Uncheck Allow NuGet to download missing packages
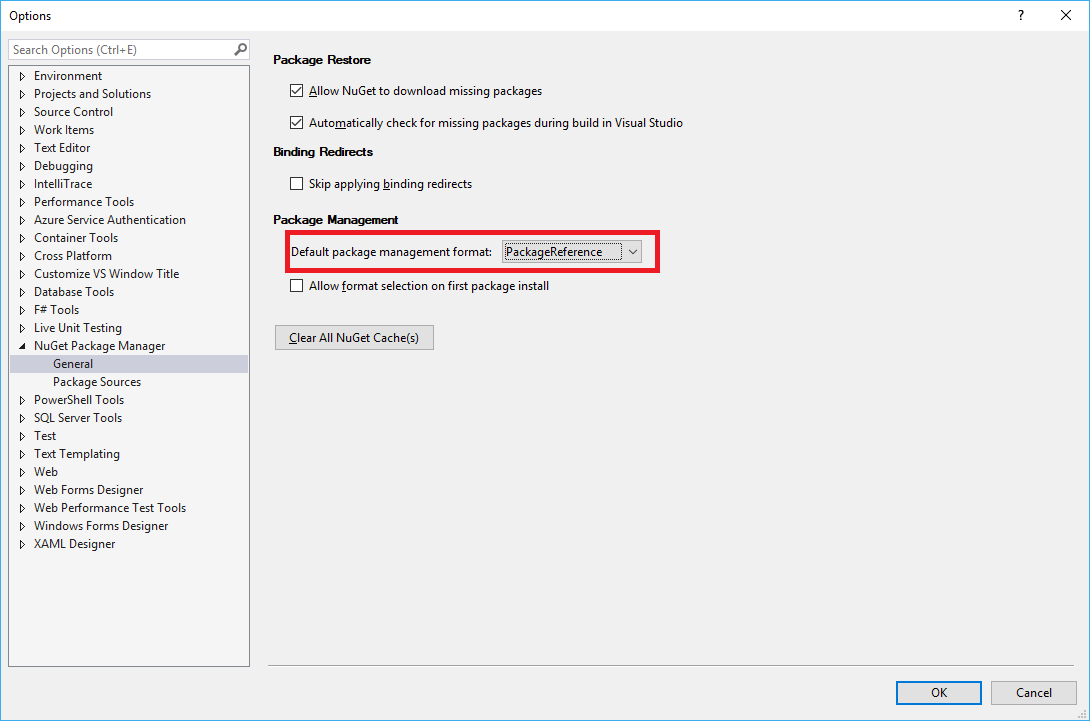1090x721 pixels. [x=296, y=91]
